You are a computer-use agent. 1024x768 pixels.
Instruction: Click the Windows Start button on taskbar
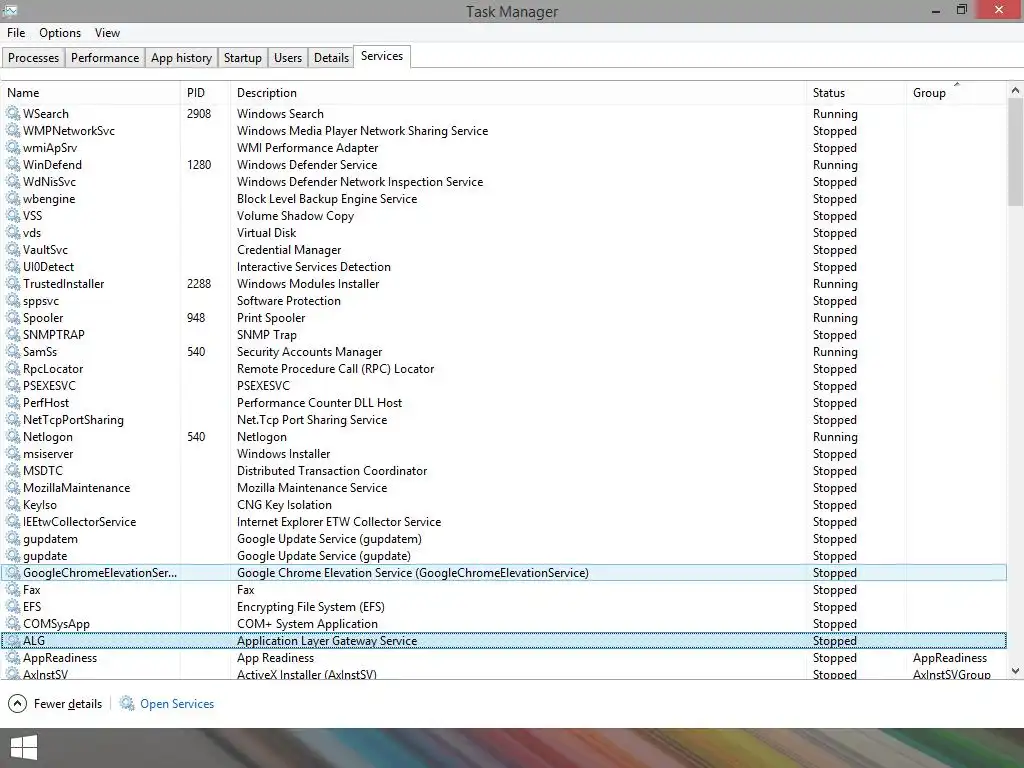click(x=24, y=748)
